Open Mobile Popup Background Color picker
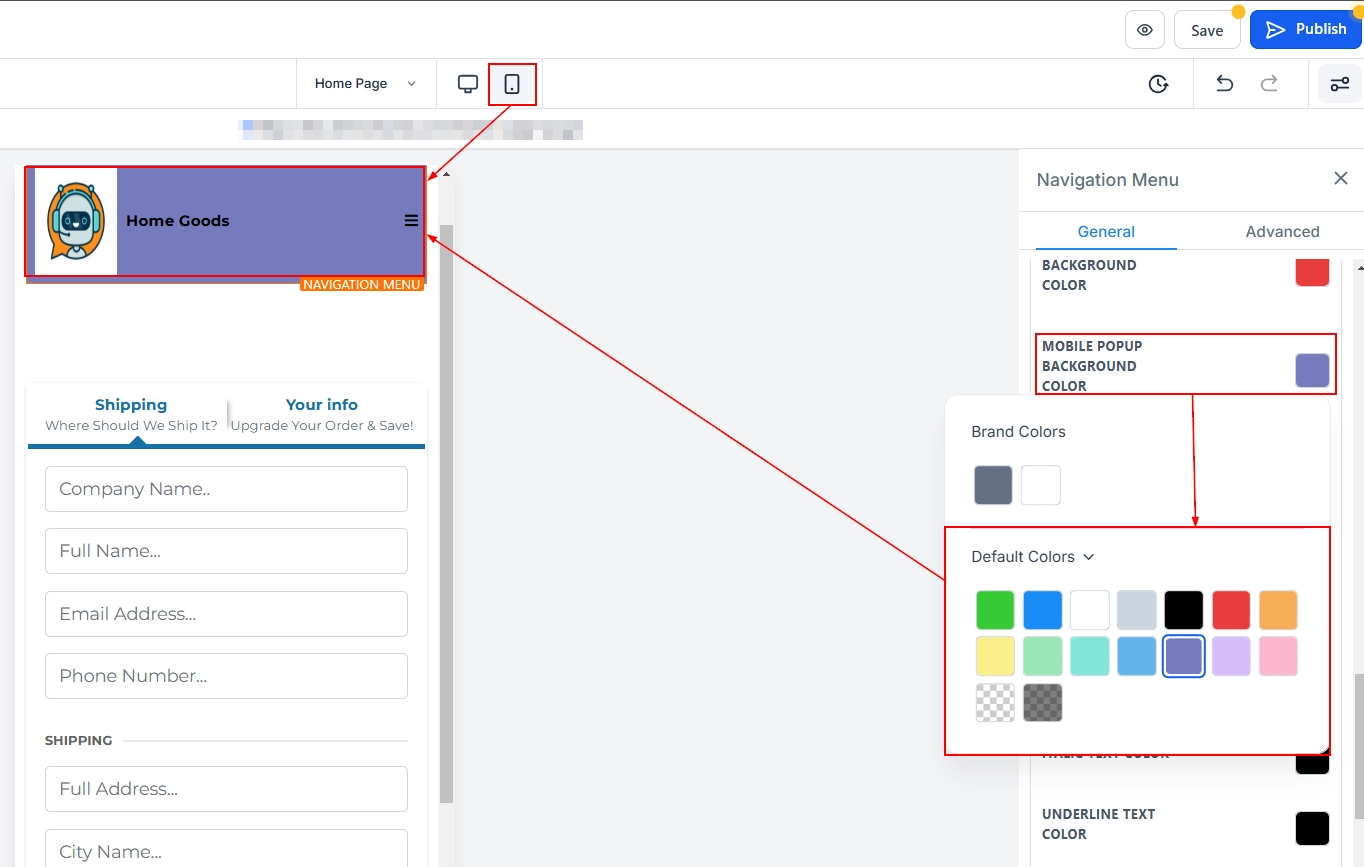This screenshot has height=867, width=1364. pos(1311,370)
